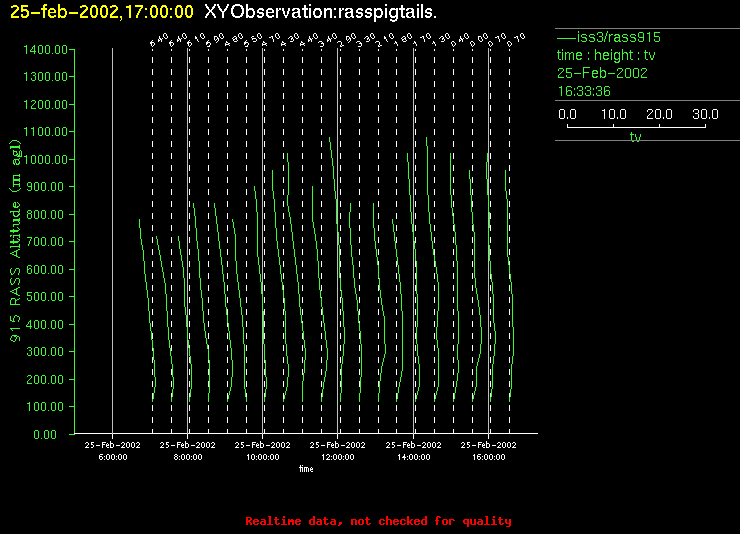Click the red 'Realtime data' quality warning
The width and height of the screenshot is (740, 534).
[x=378, y=521]
